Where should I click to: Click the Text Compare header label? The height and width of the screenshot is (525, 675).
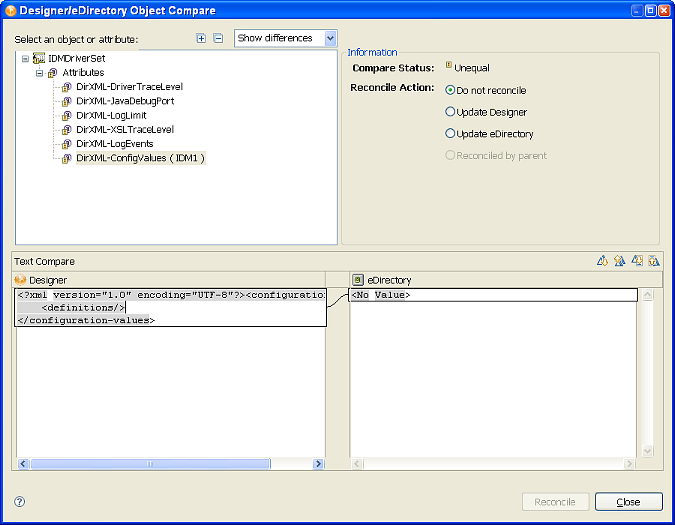(44, 262)
